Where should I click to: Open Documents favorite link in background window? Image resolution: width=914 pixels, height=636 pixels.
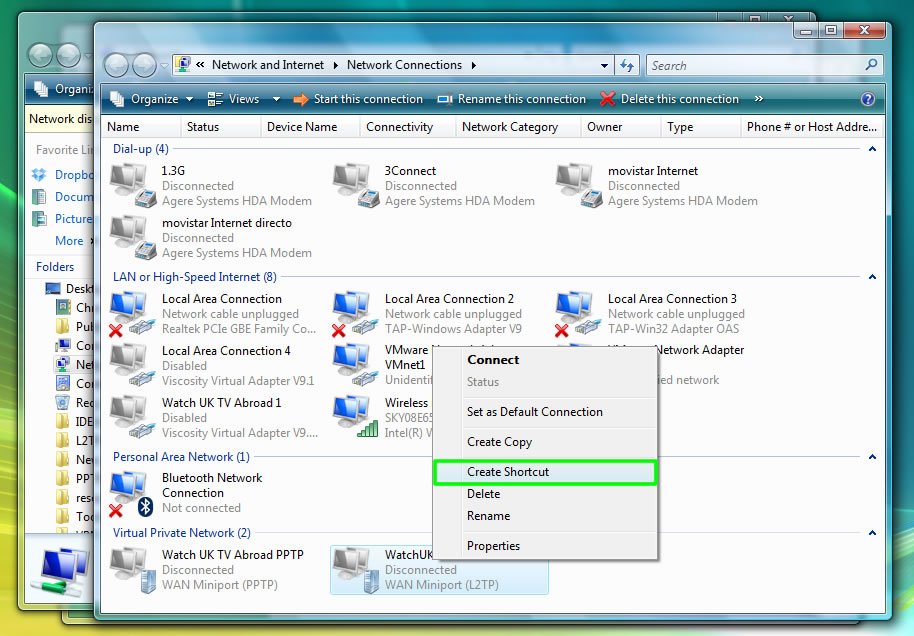[x=63, y=197]
